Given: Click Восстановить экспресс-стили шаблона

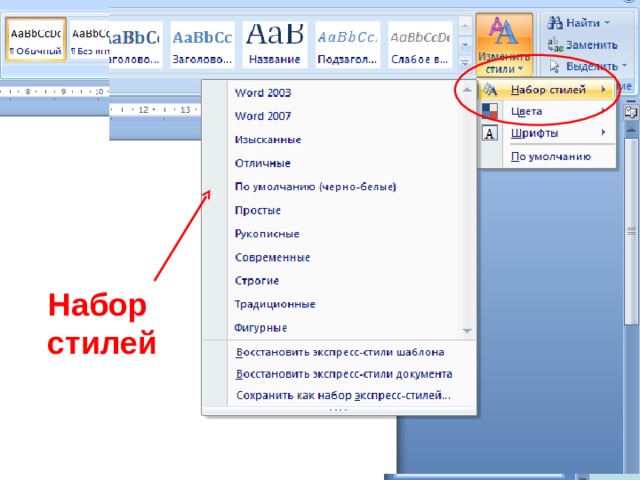Looking at the screenshot, I should 340,352.
